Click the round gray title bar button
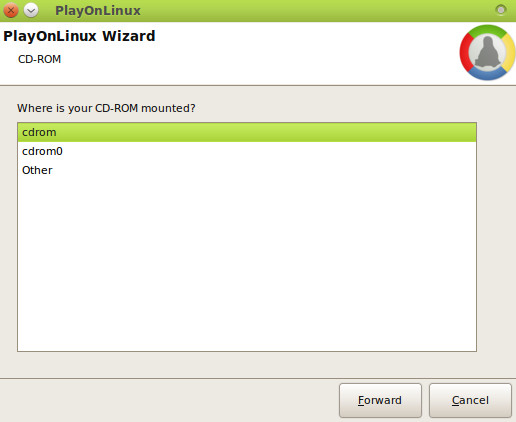The image size is (516, 422). click(x=500, y=10)
